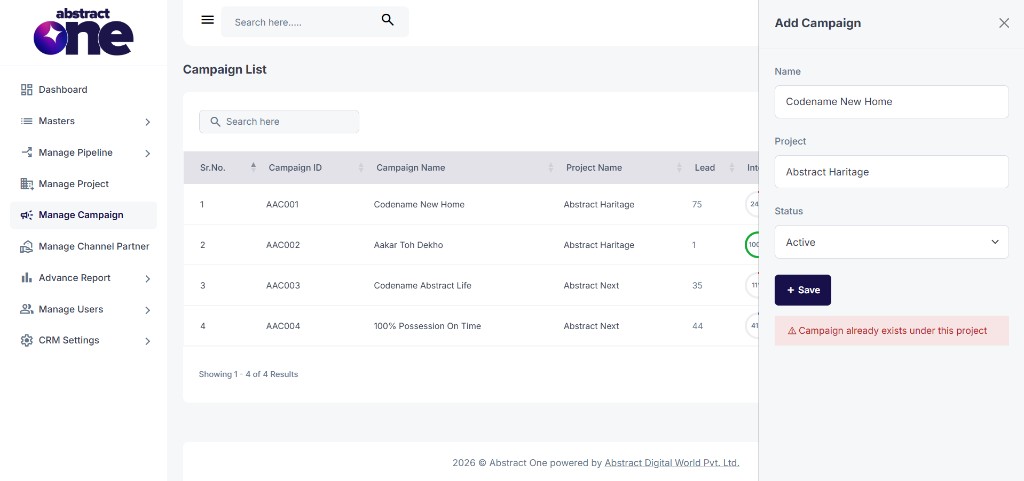Click the Manage Campaign megaphone icon

(27, 215)
